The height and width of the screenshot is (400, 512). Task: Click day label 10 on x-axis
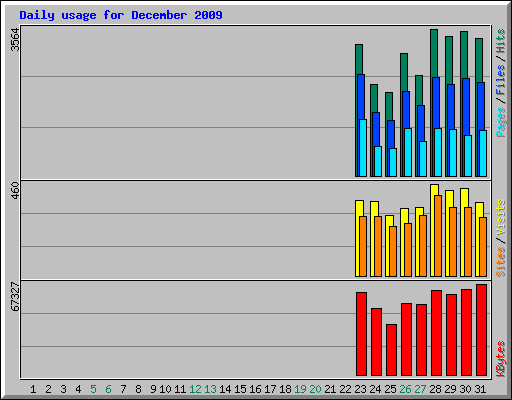coord(165,389)
